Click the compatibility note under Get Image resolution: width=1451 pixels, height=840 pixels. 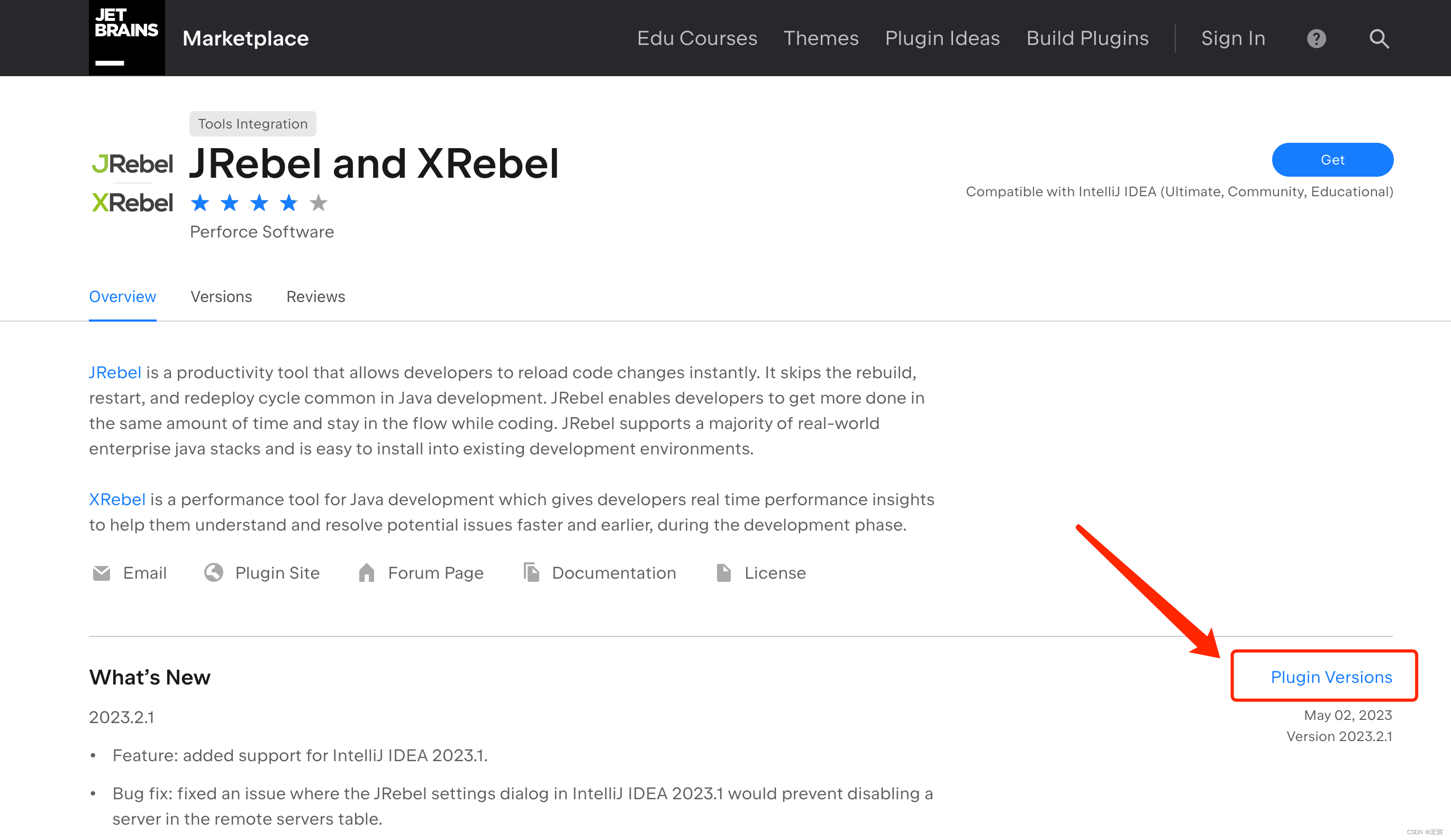(x=1179, y=191)
